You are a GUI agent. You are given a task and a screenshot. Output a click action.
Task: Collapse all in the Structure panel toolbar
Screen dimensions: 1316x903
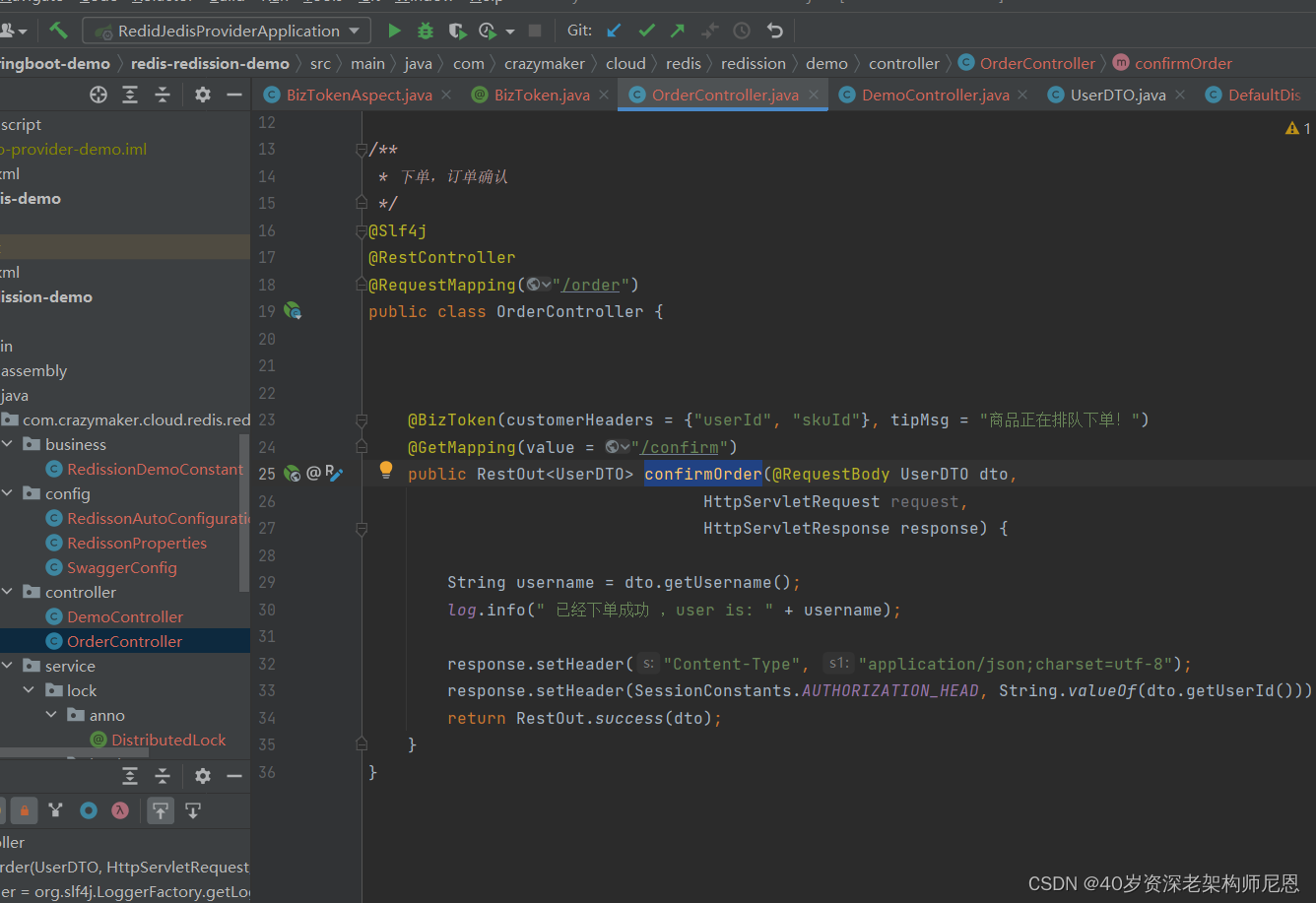[163, 776]
